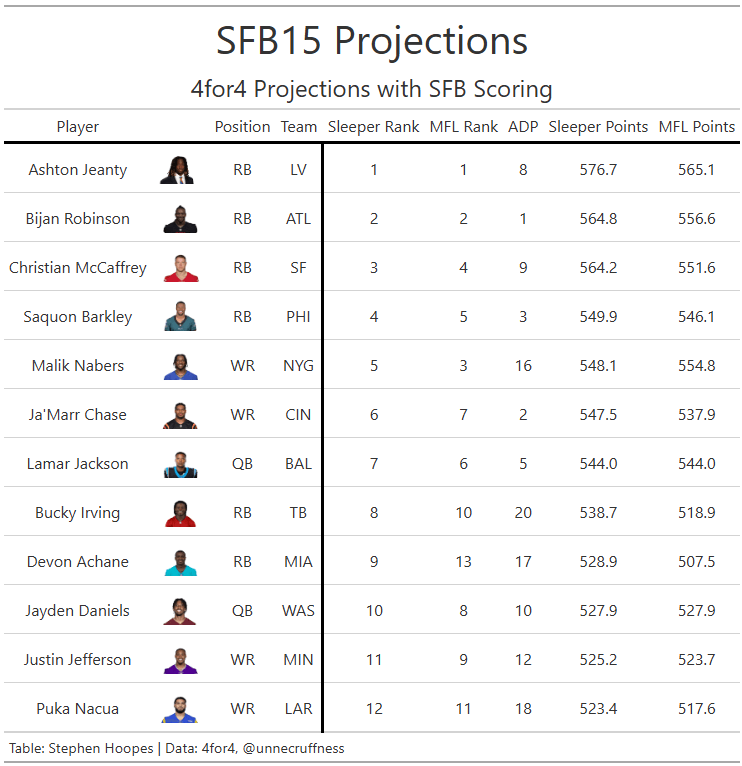
Task: Click the Ja'Marr Chase player name
Action: coord(78,415)
